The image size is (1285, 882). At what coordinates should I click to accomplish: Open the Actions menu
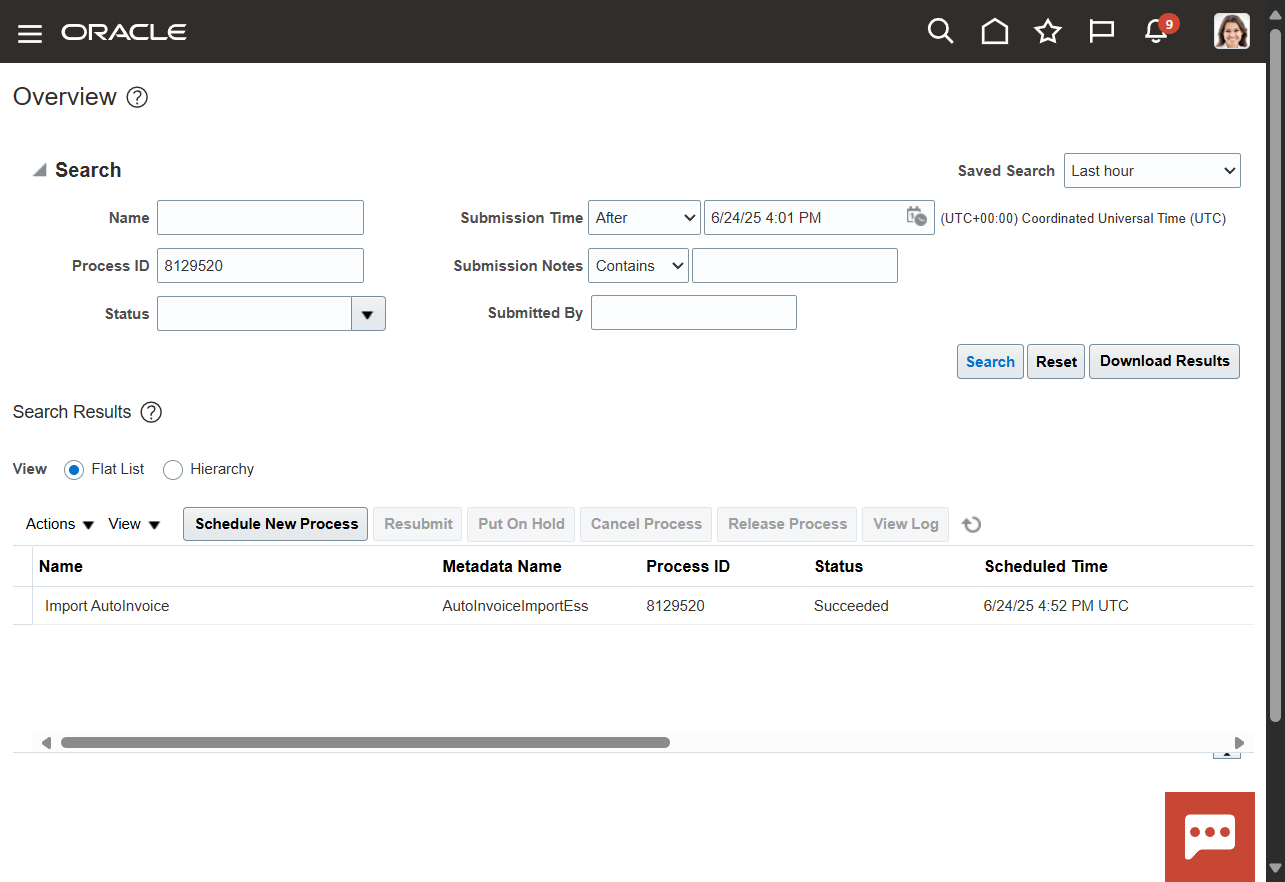click(x=60, y=524)
